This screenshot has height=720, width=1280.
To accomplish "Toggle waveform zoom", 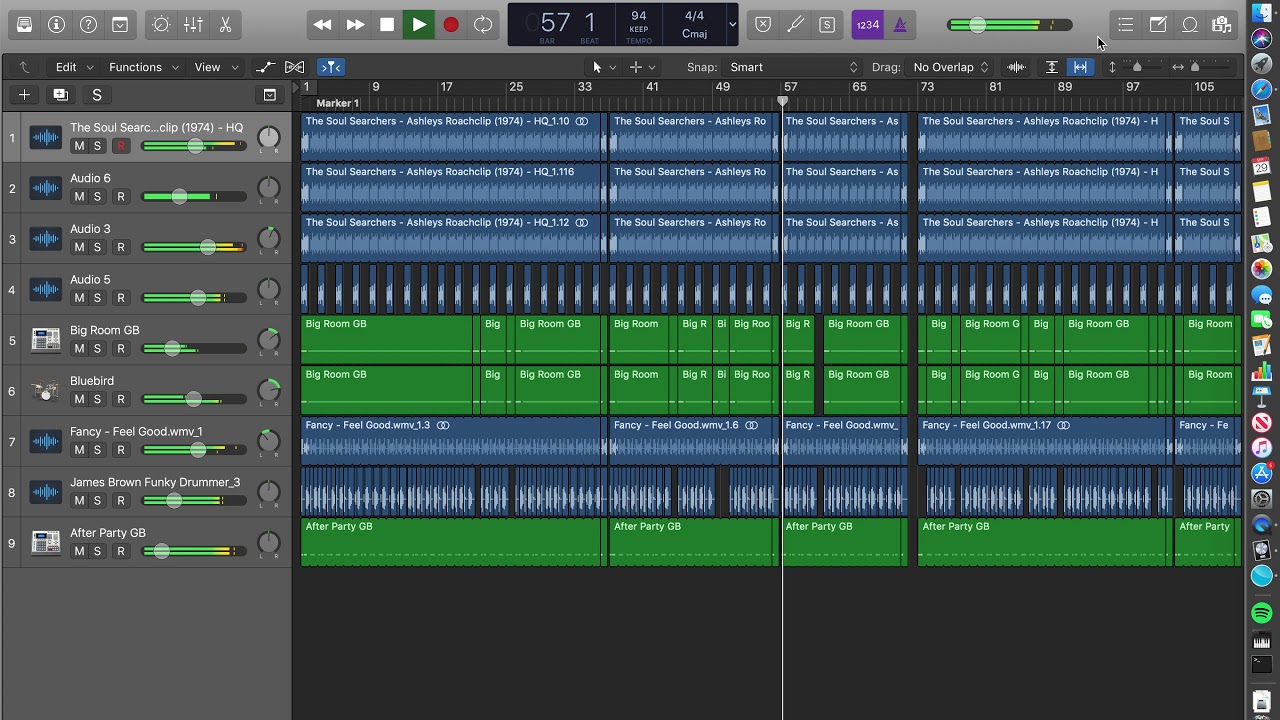I will click(1016, 67).
